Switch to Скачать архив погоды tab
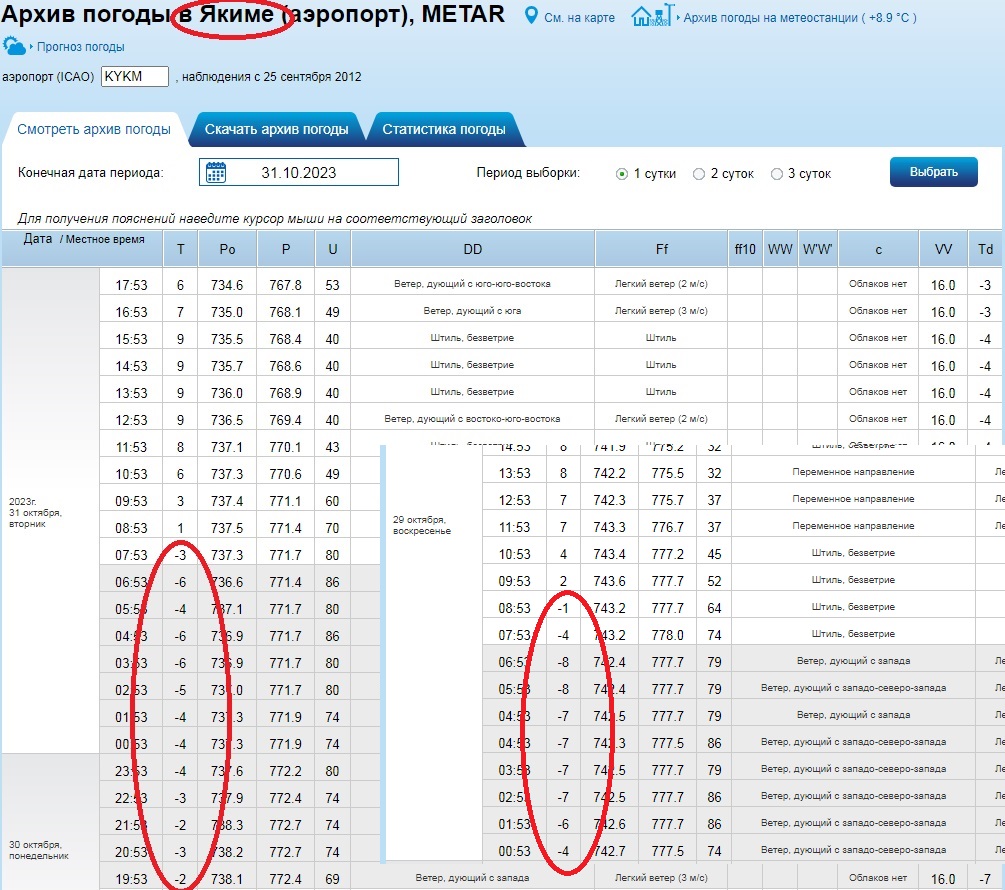This screenshot has height=890, width=1005. click(x=276, y=129)
